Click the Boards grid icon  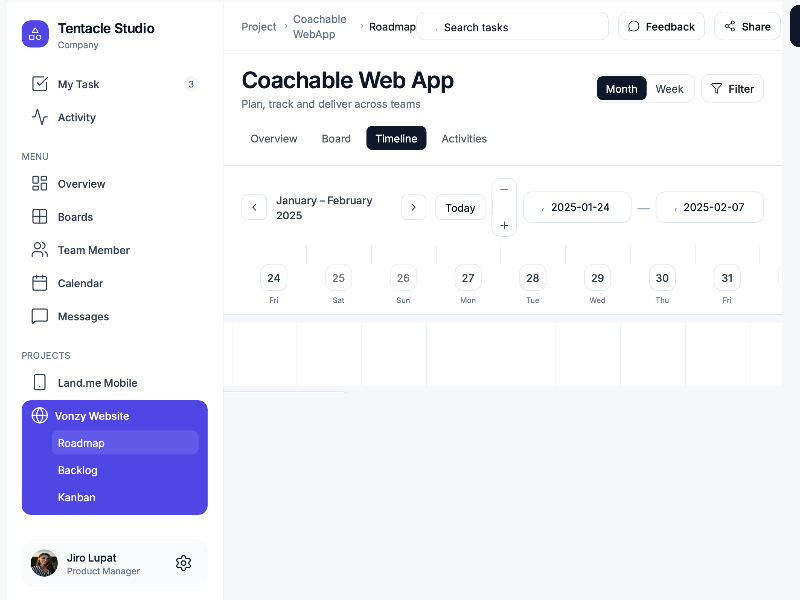pyautogui.click(x=40, y=217)
